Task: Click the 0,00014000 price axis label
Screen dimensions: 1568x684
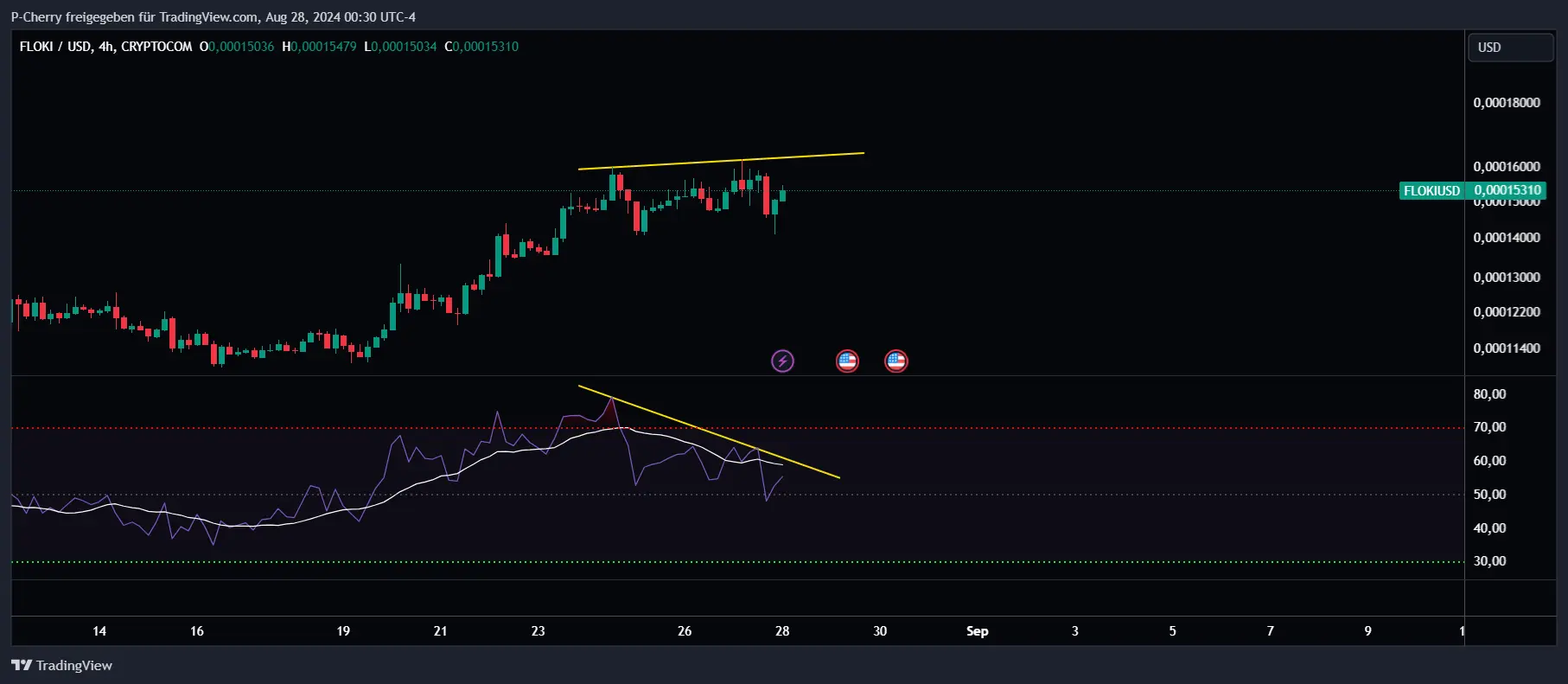Action: click(x=1507, y=238)
